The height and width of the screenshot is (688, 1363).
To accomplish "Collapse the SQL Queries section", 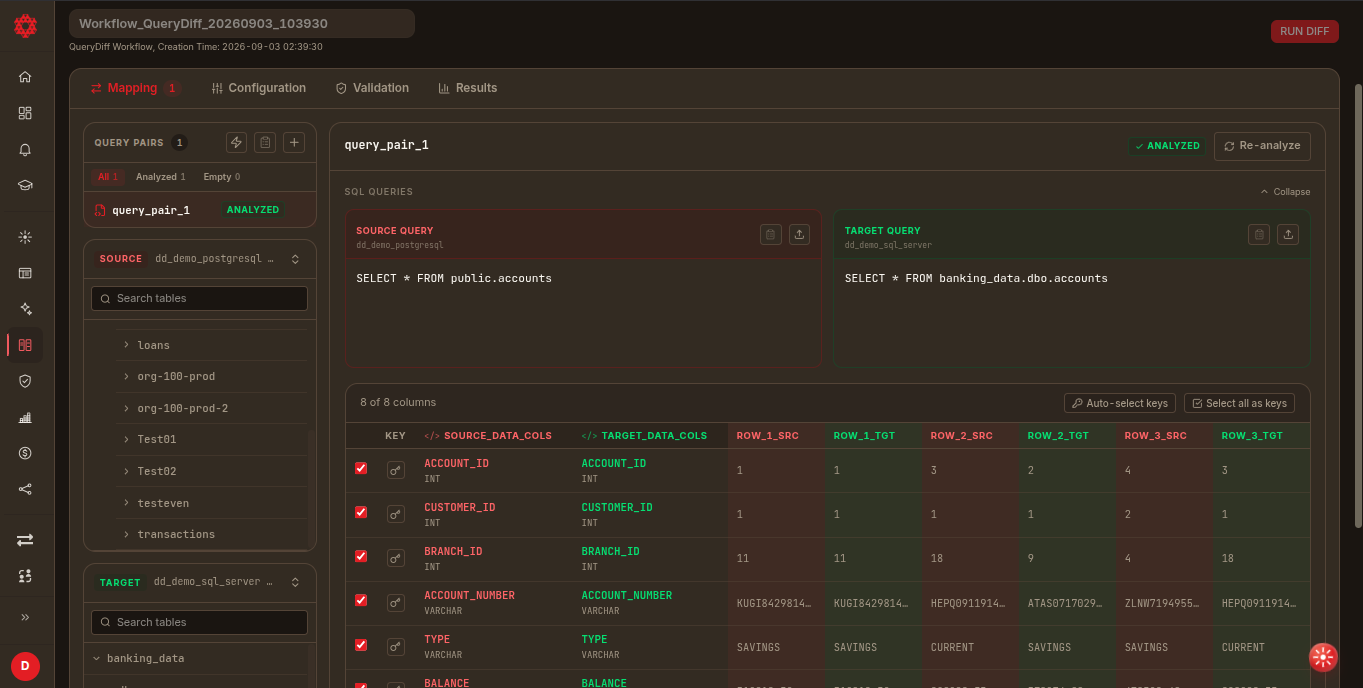I will tap(1285, 192).
